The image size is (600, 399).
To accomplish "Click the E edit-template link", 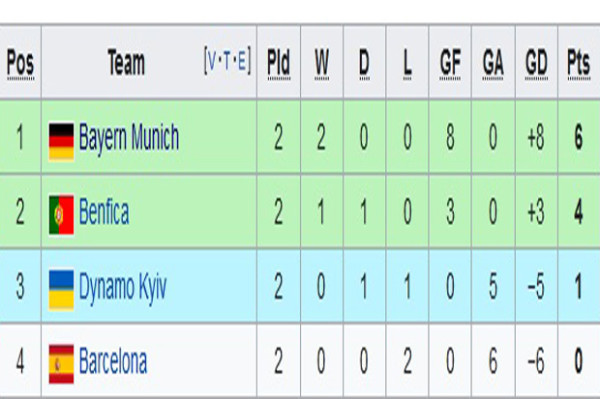I will (242, 61).
